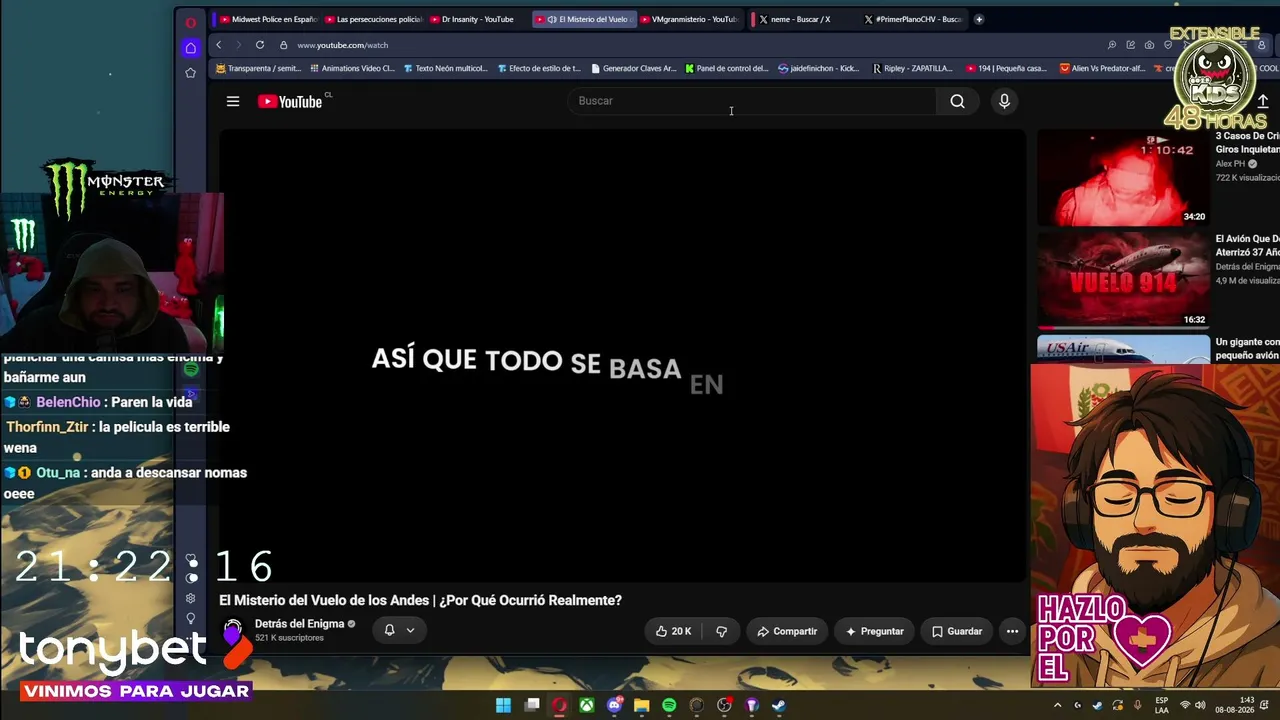Open the Detrás del Enigma channel name

(x=299, y=624)
